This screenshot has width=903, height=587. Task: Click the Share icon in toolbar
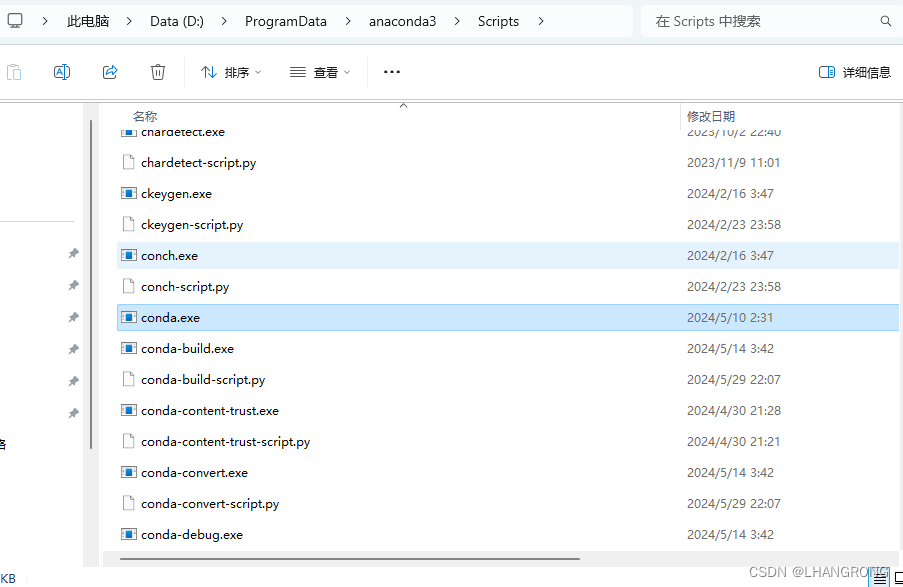point(110,72)
